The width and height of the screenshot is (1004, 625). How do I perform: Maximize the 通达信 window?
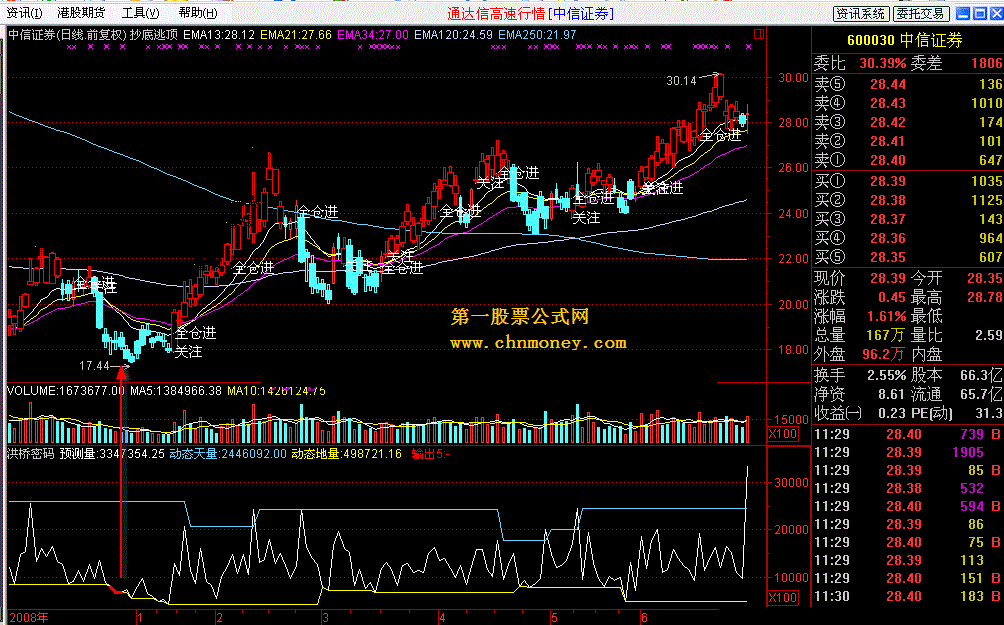point(979,13)
